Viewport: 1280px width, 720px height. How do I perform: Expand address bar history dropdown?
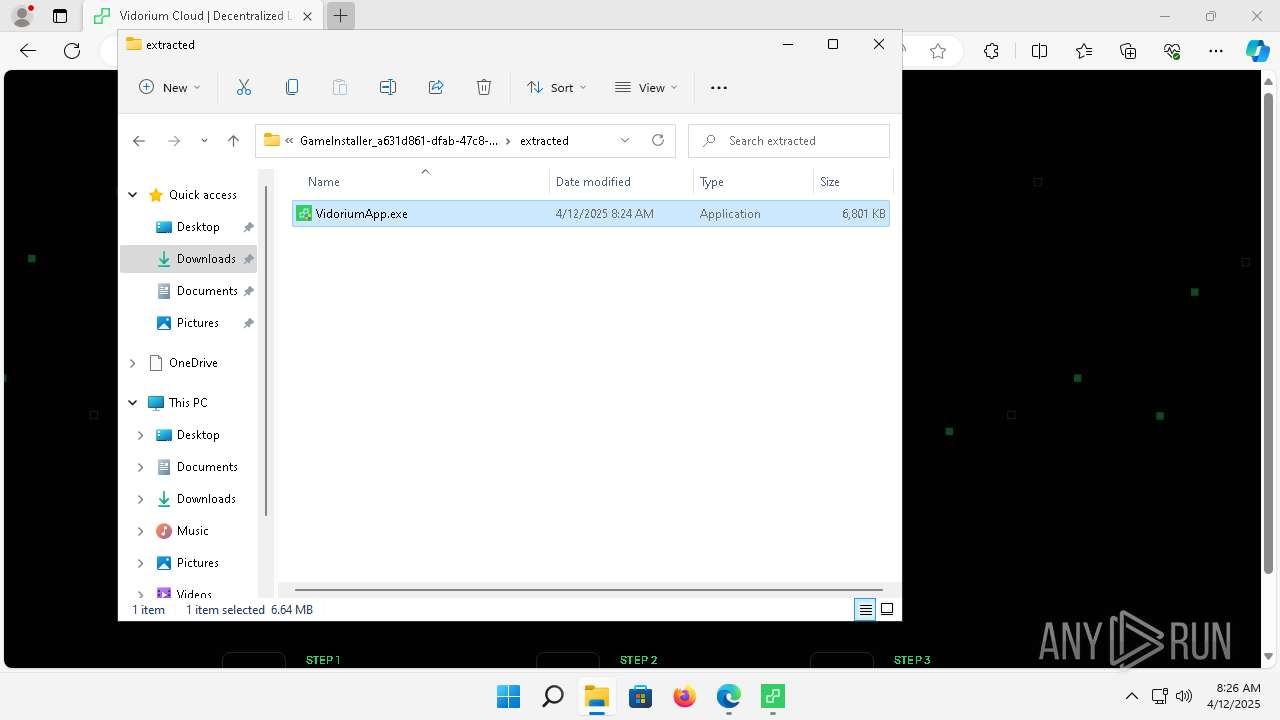coord(625,140)
